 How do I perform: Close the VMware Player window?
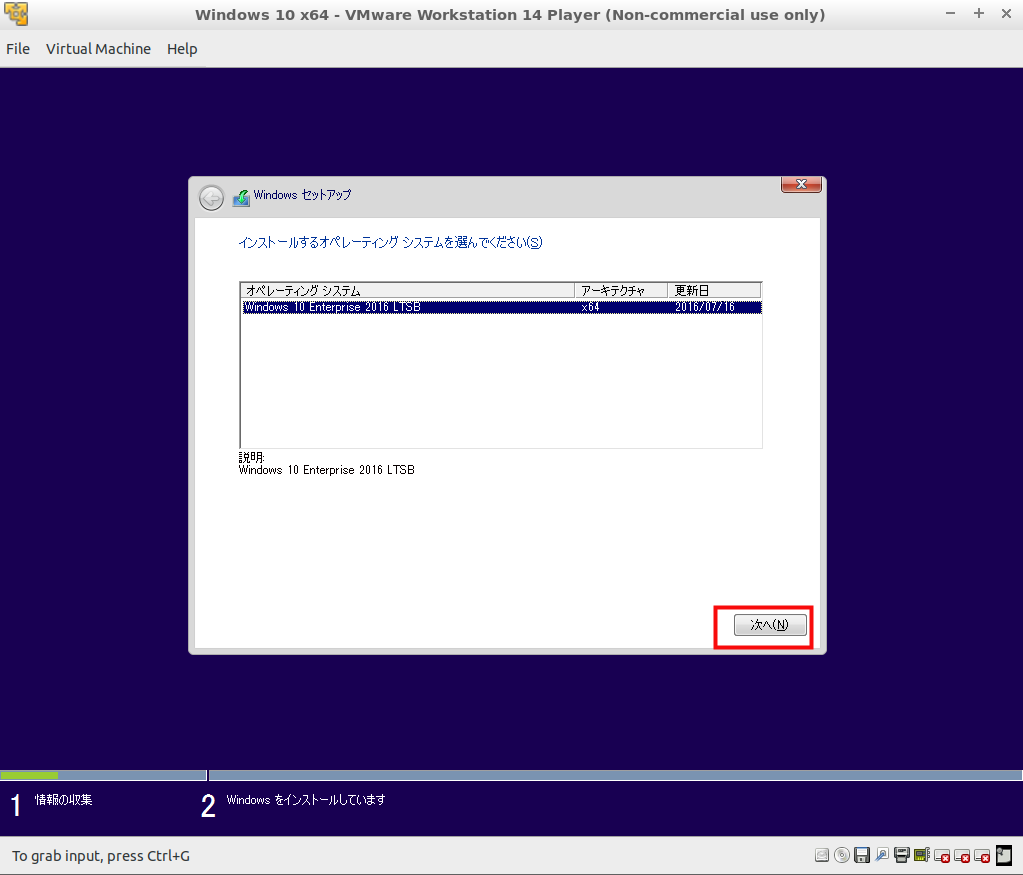pos(1006,14)
